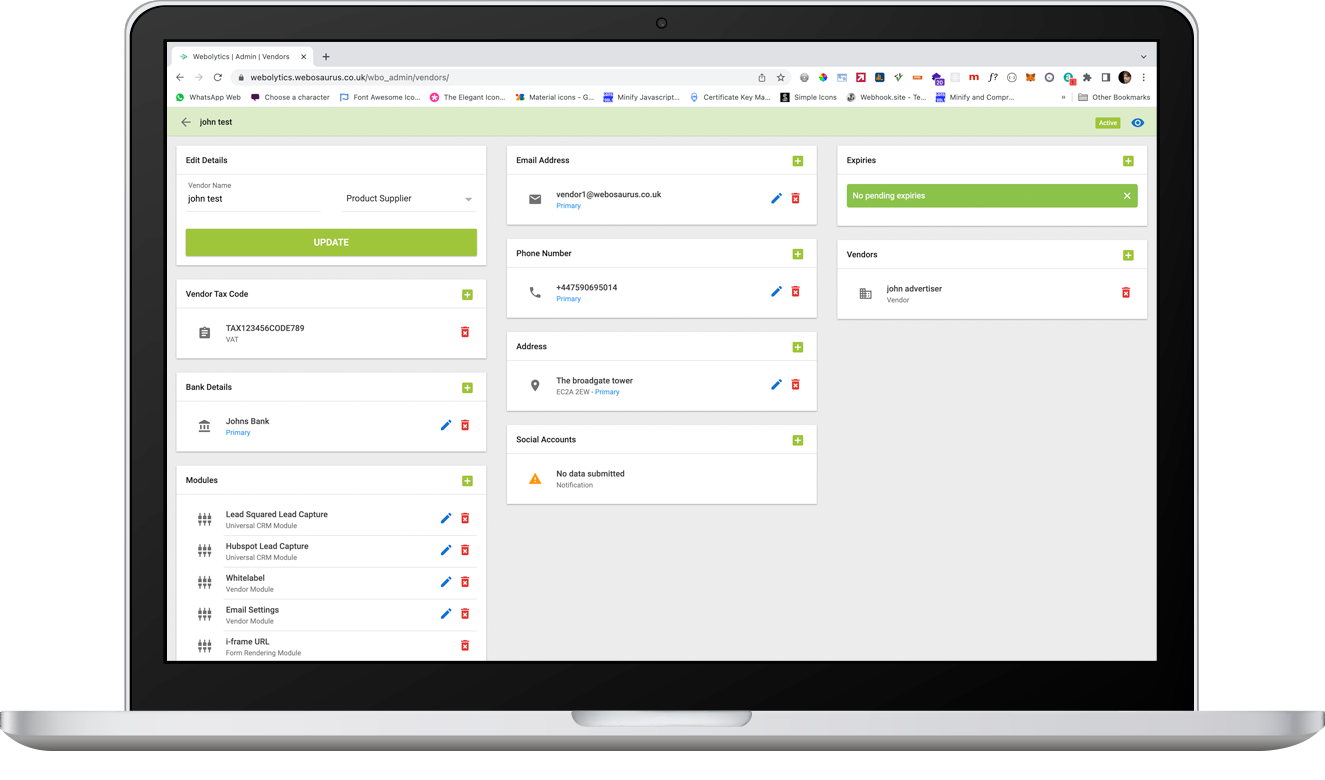Remove john advertiser from Vendors
The width and height of the screenshot is (1325, 780).
point(1126,293)
